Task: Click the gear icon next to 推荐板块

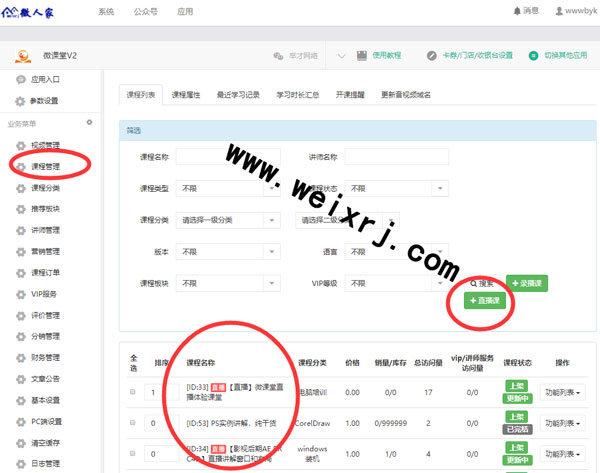Action: click(21, 209)
